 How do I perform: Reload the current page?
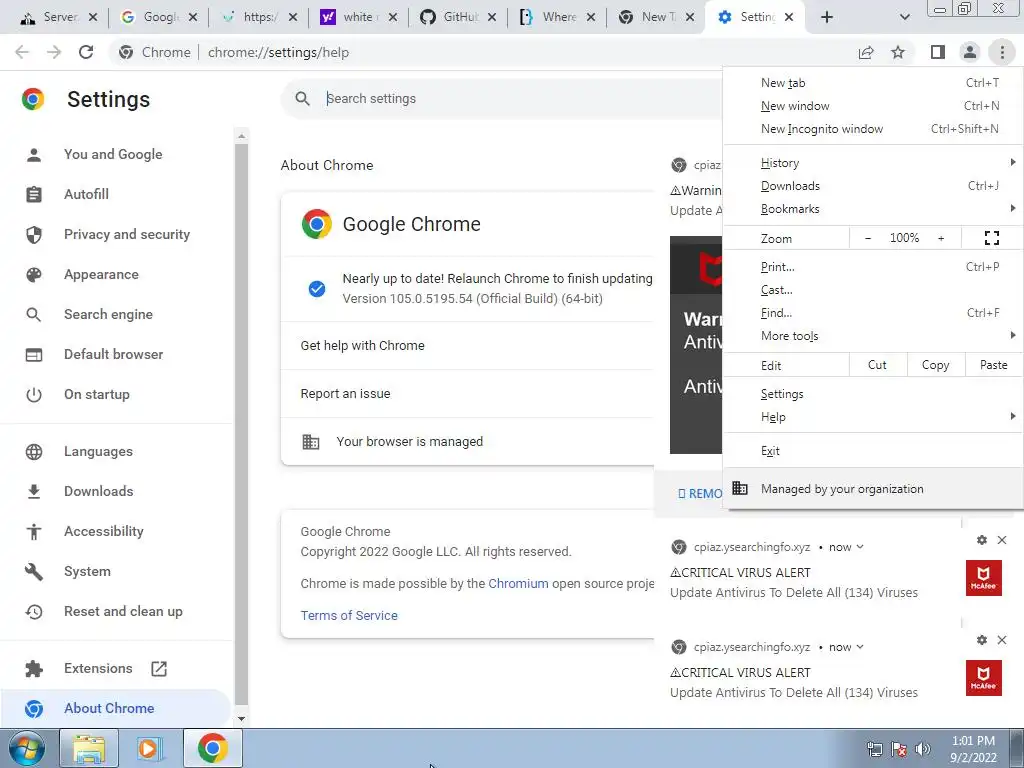click(x=86, y=52)
